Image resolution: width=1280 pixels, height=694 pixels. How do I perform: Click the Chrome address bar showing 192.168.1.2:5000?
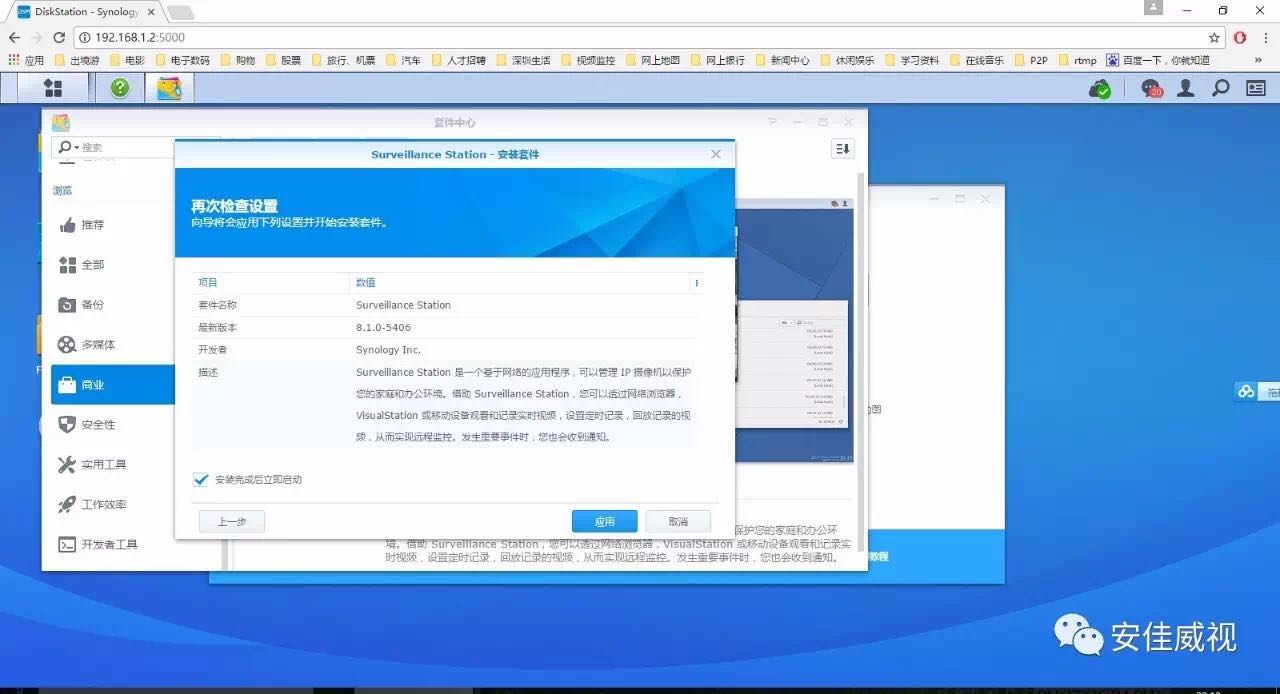(600, 37)
